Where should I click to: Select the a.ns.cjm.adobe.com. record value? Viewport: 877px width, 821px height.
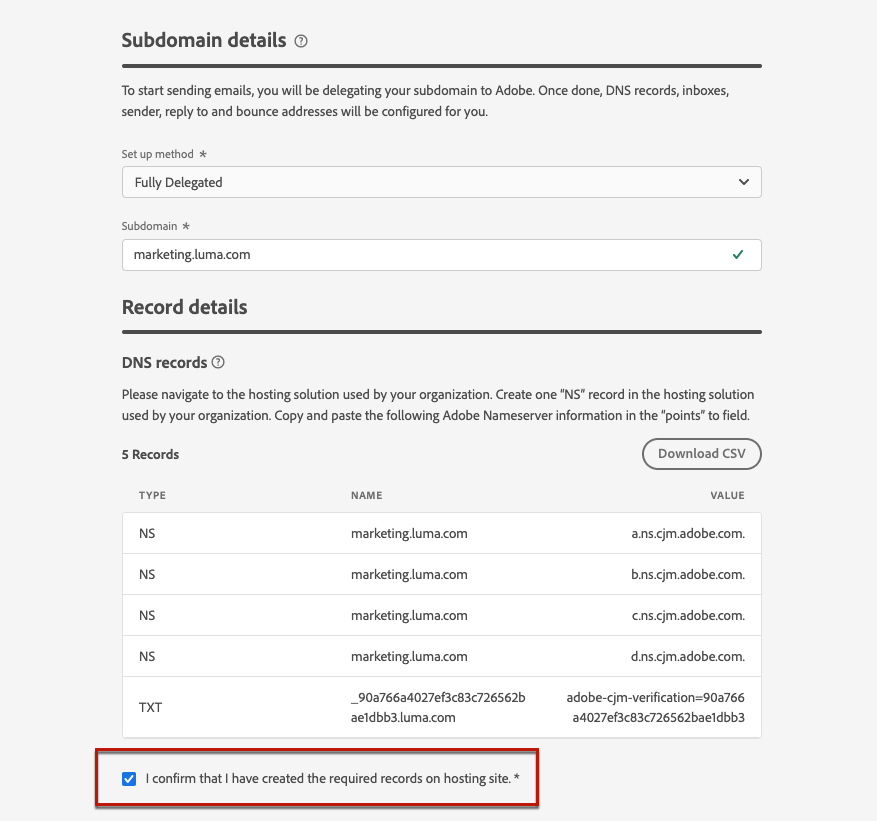tap(688, 534)
